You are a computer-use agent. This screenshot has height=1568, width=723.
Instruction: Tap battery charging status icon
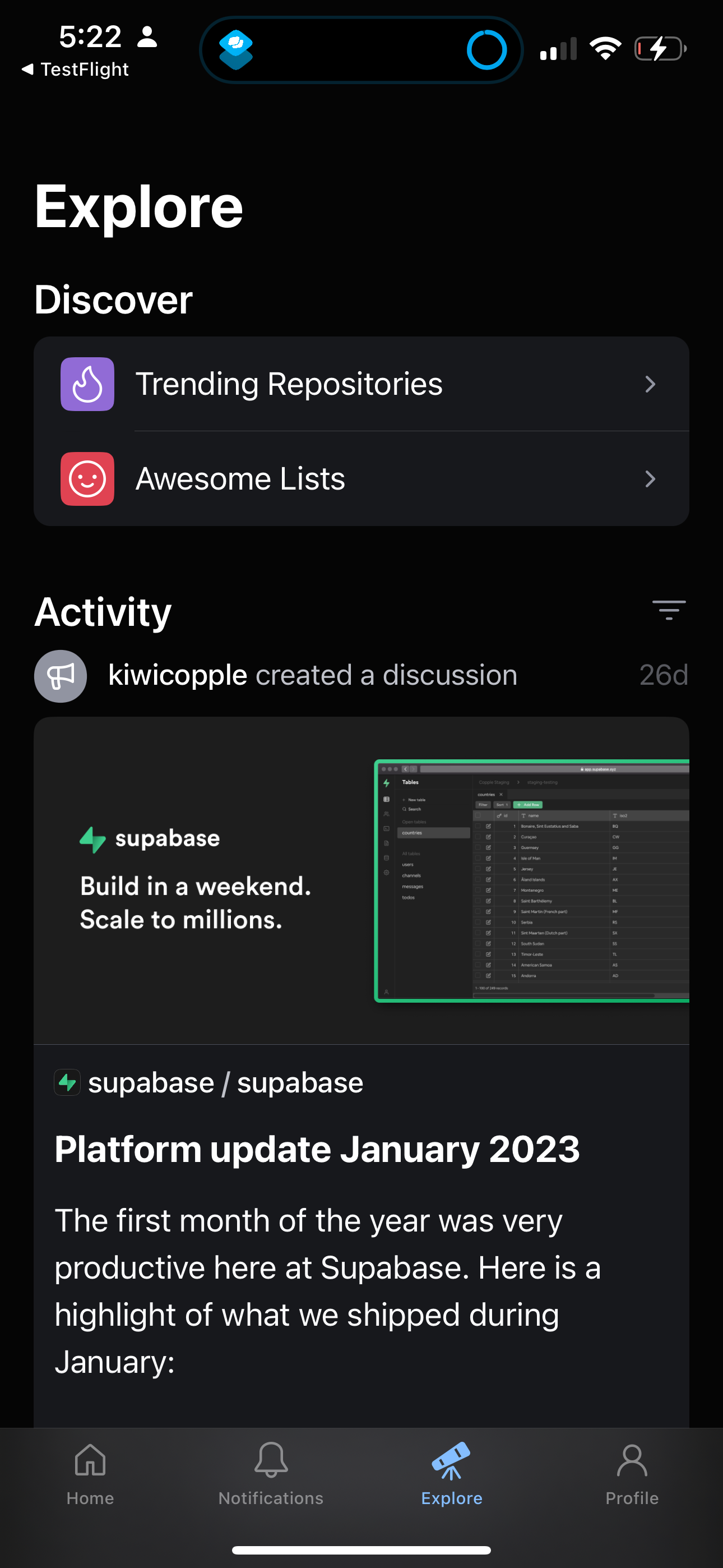pos(660,49)
